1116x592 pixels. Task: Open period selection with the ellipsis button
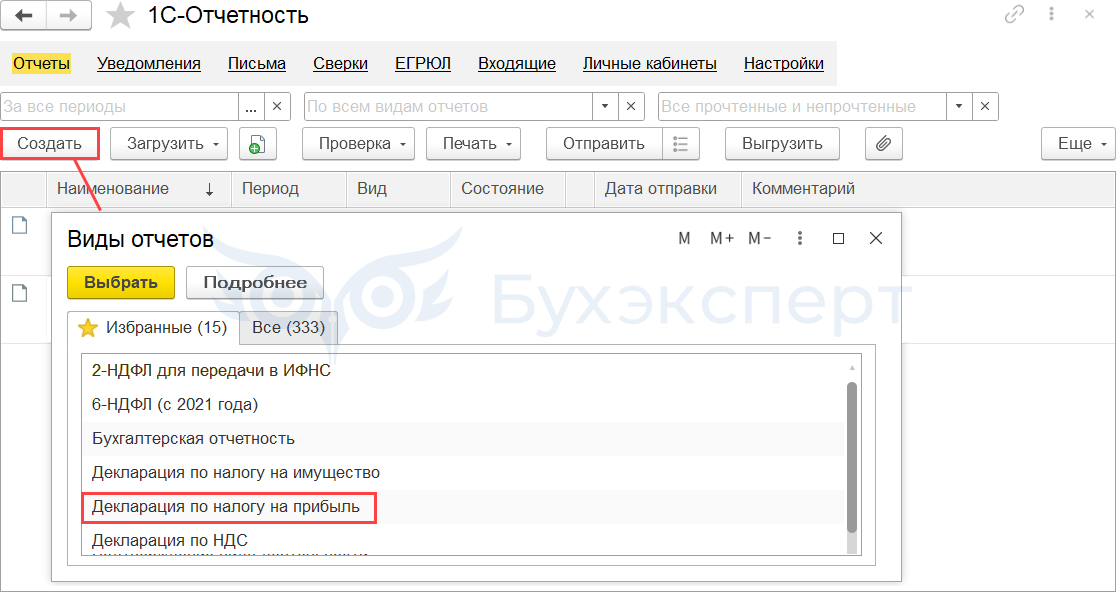[251, 107]
